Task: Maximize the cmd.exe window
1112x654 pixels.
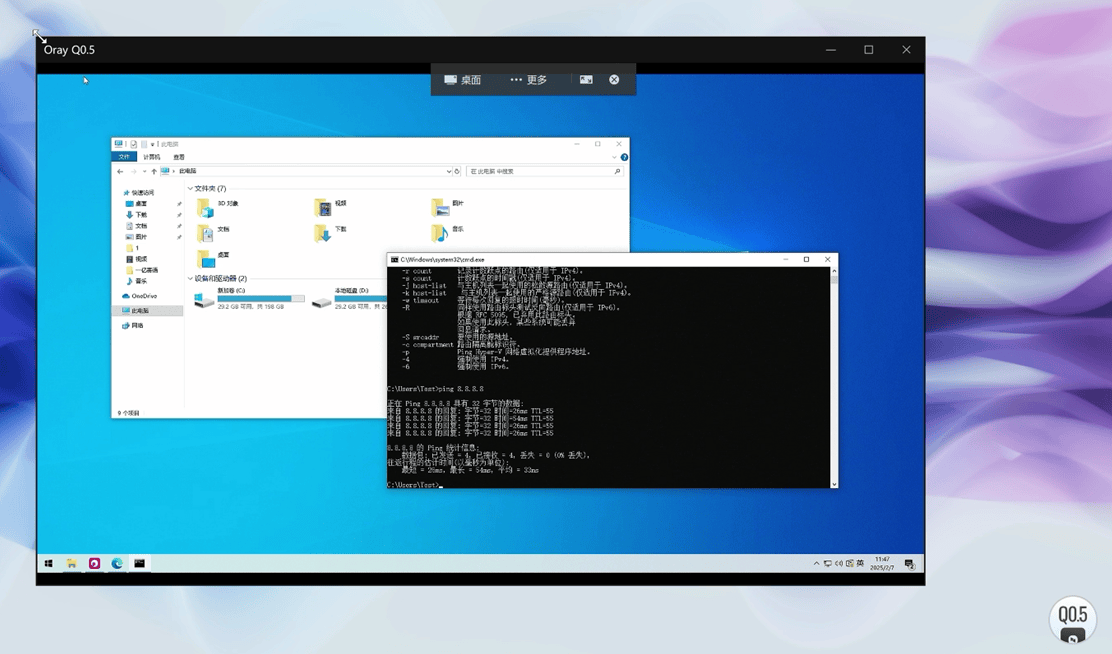Action: point(806,260)
